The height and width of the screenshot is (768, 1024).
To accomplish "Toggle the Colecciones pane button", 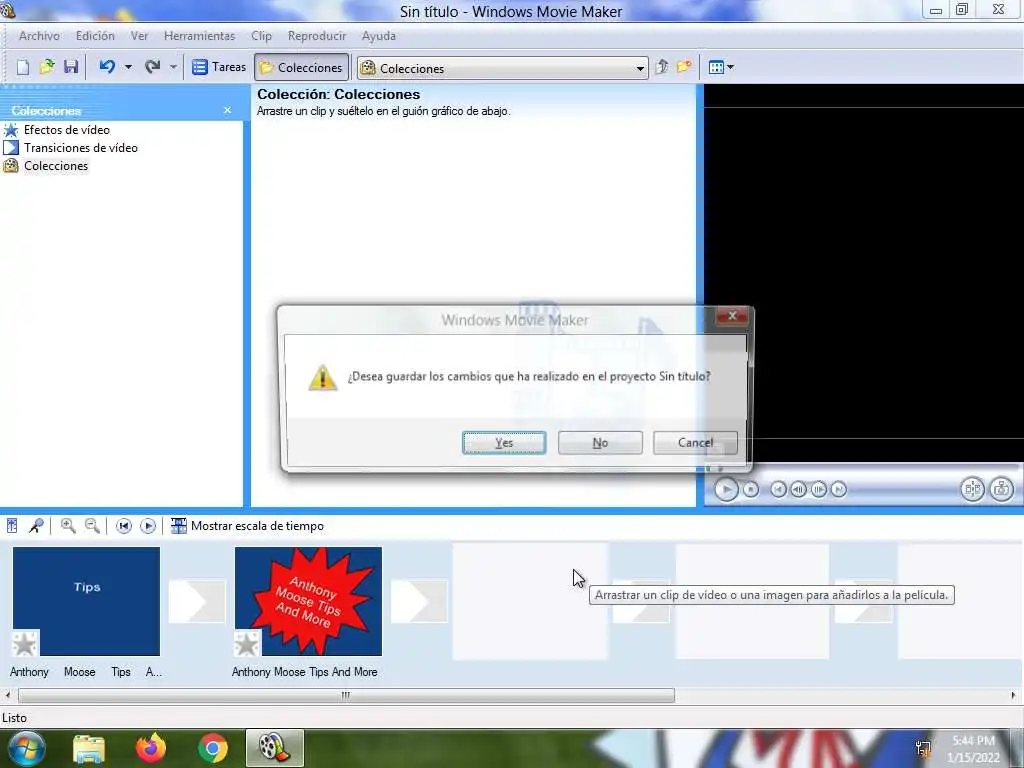I will click(x=301, y=67).
